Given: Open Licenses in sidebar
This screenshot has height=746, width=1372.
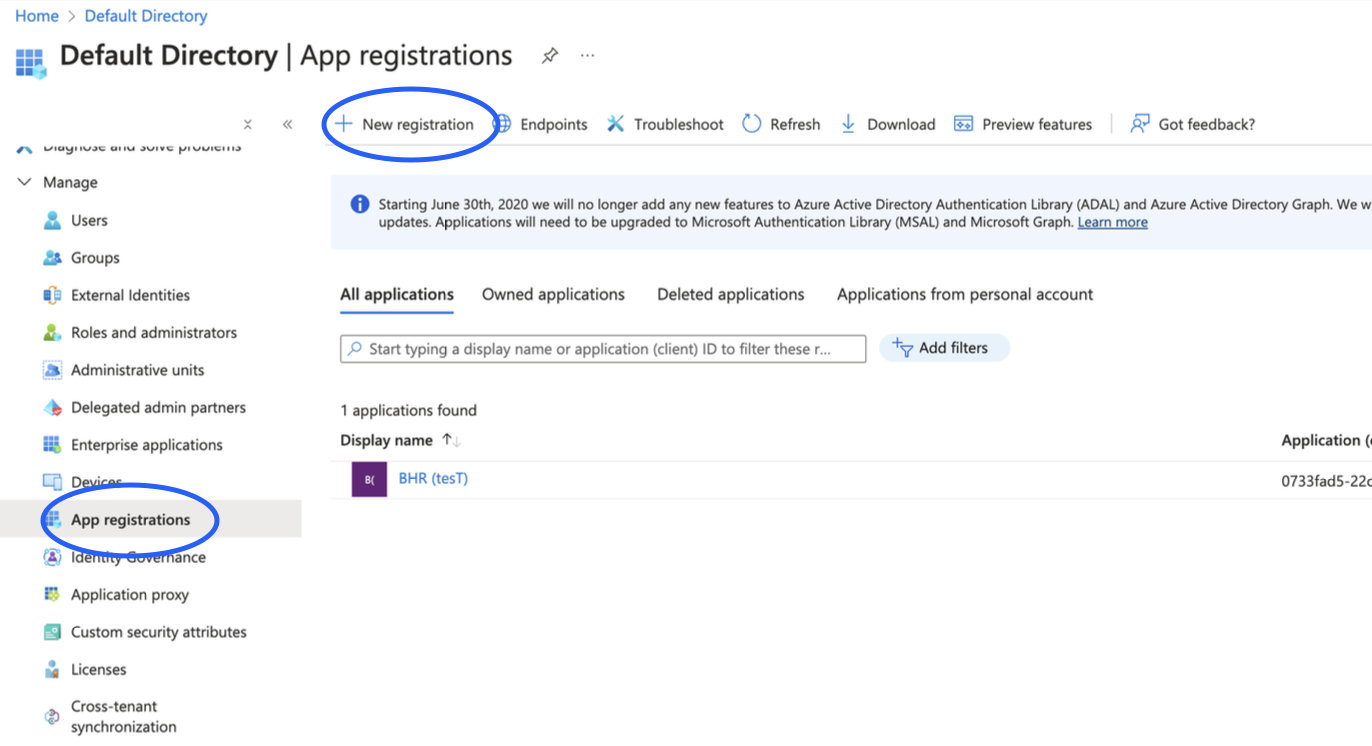Looking at the screenshot, I should click(99, 669).
